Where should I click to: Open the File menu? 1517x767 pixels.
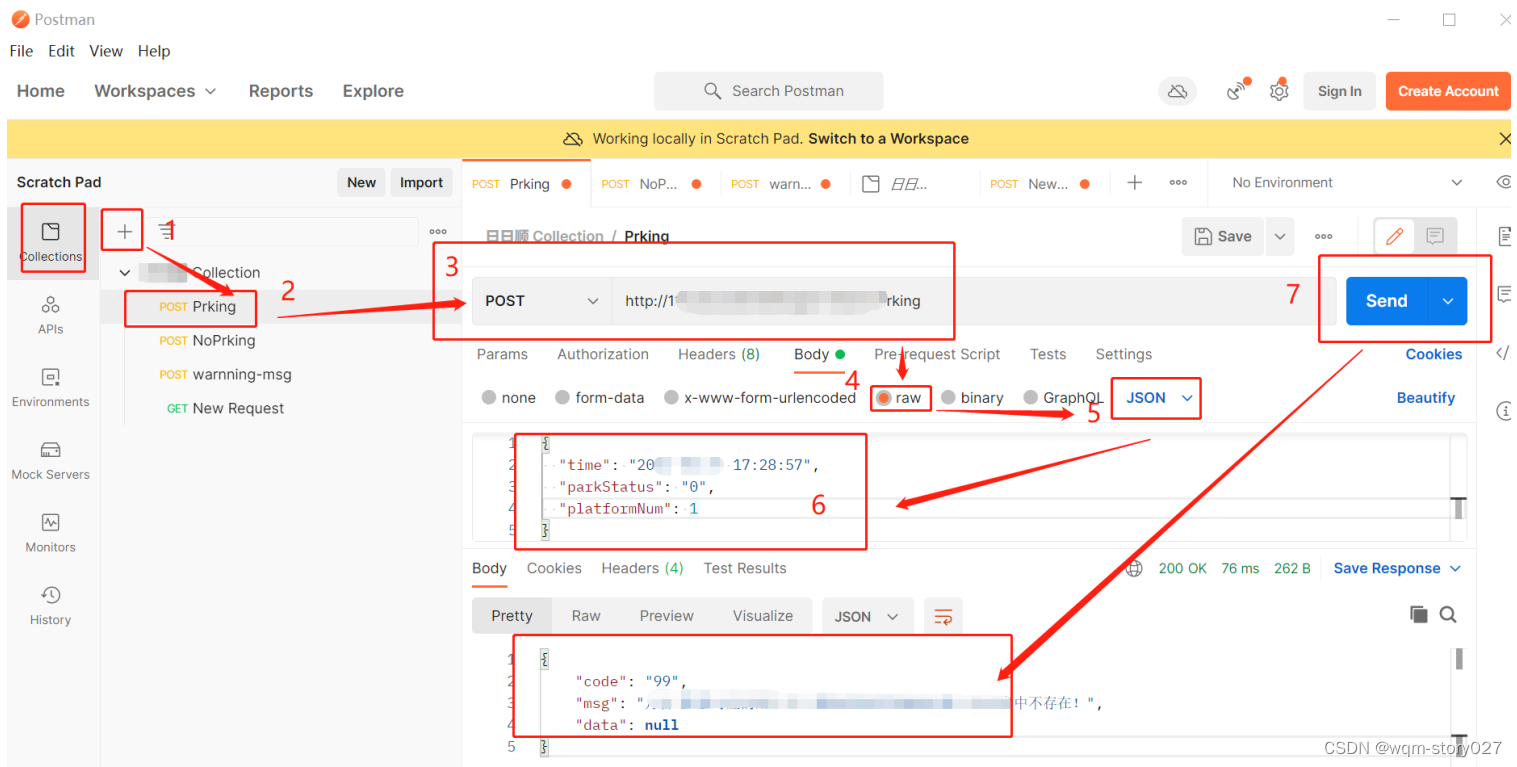pos(21,51)
